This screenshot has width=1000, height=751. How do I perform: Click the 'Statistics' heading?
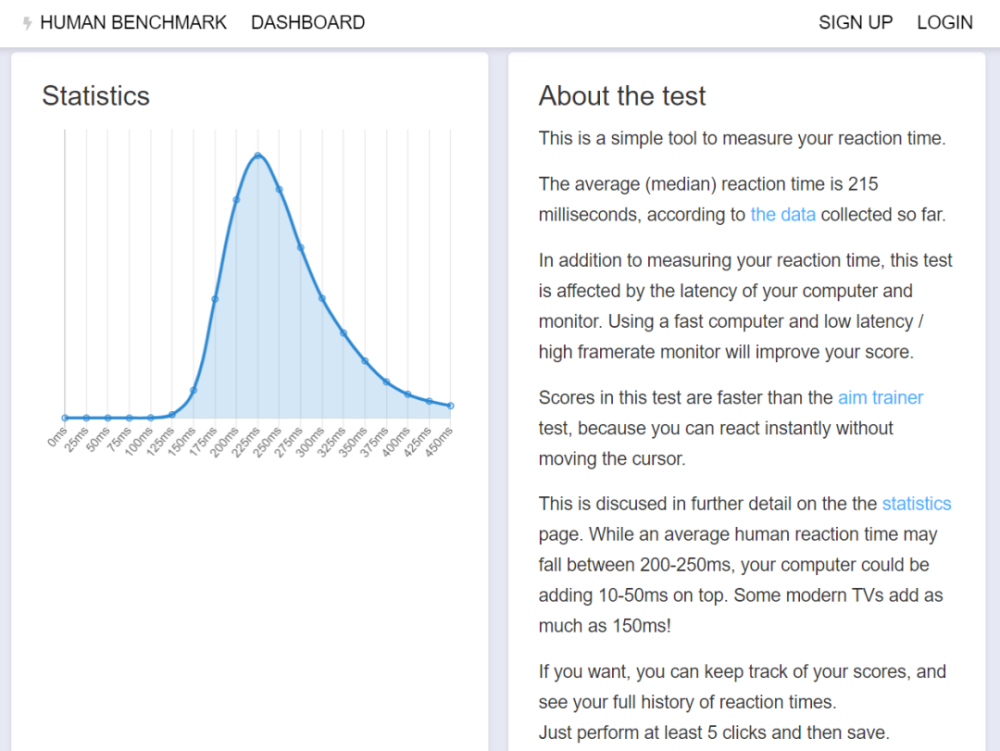tap(96, 96)
